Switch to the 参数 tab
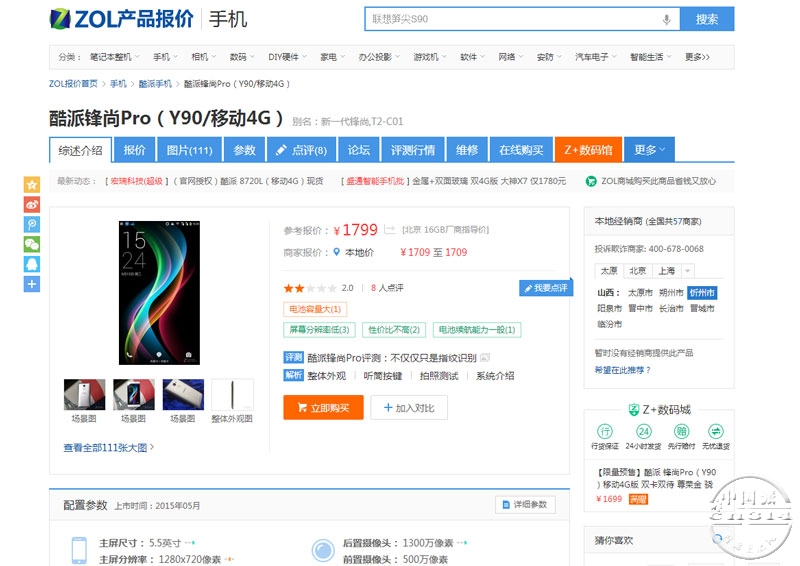Image resolution: width=800 pixels, height=566 pixels. 244,150
